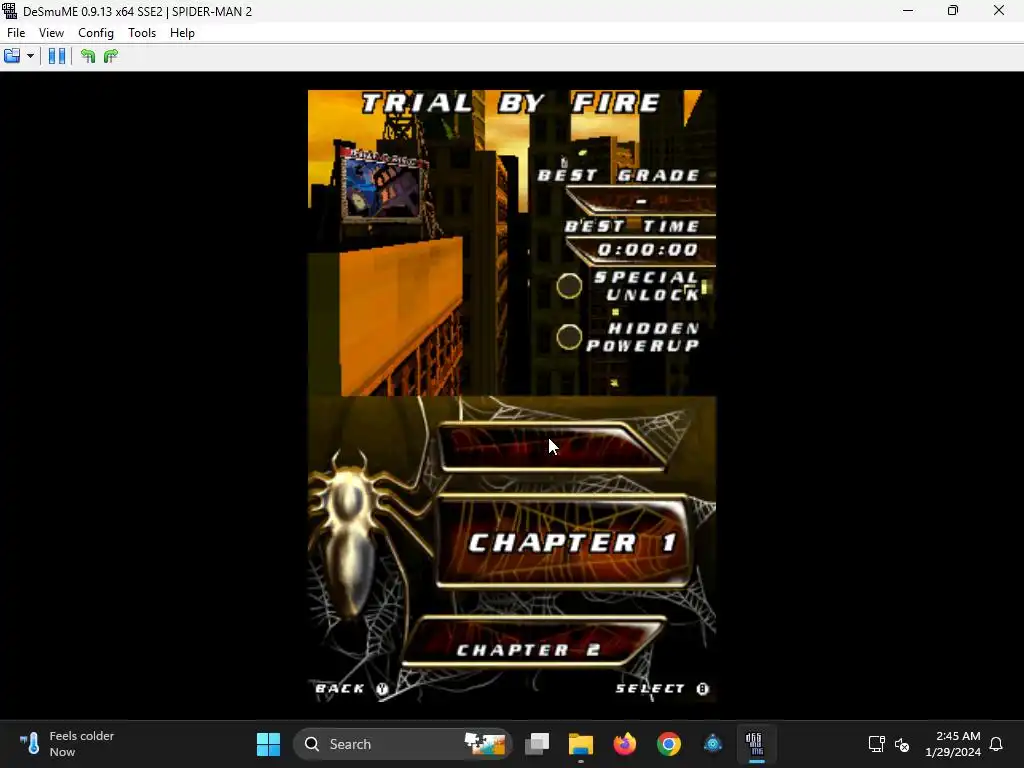Open the Tools menu

[x=142, y=33]
